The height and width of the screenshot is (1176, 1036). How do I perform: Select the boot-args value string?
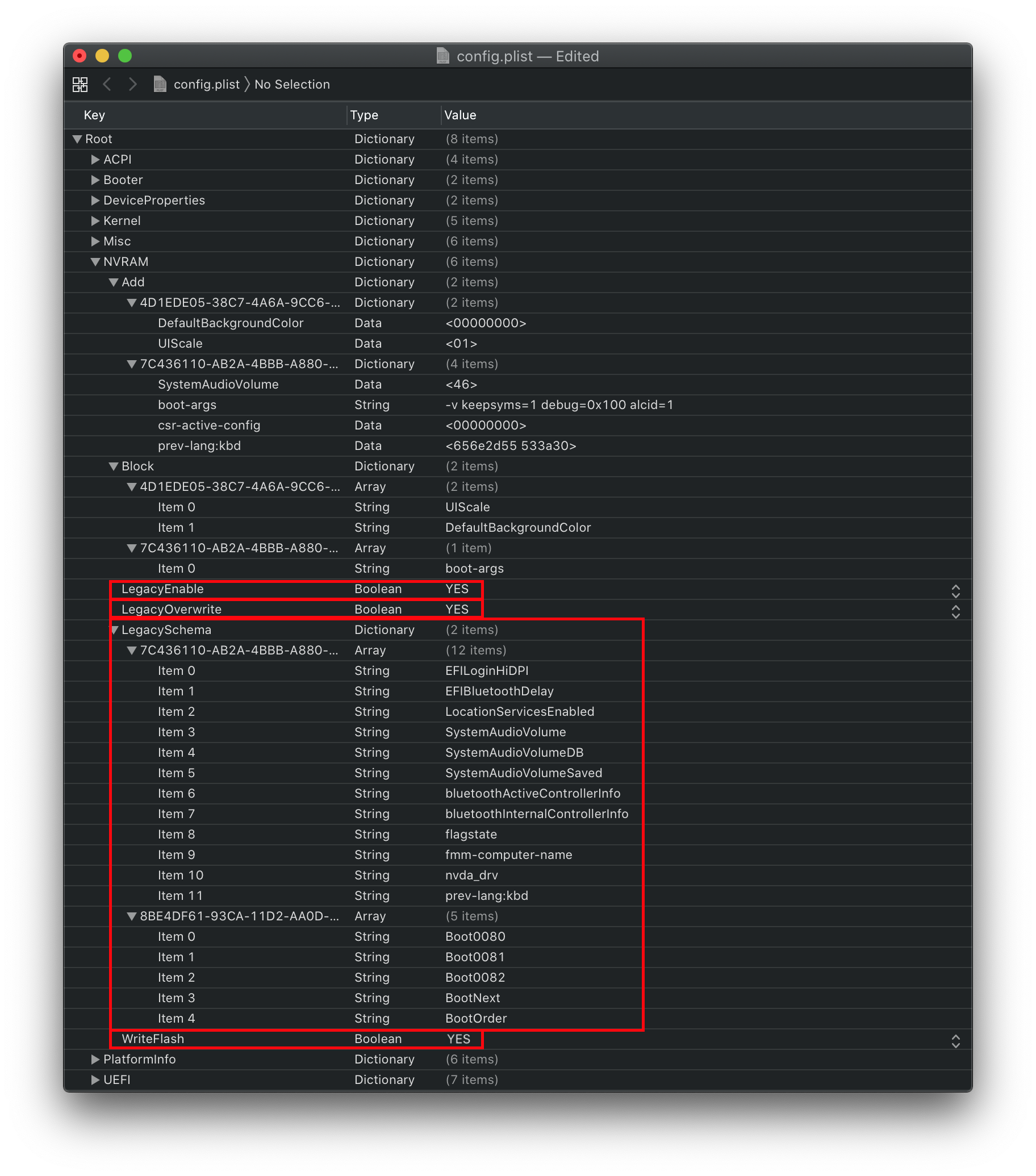click(558, 405)
